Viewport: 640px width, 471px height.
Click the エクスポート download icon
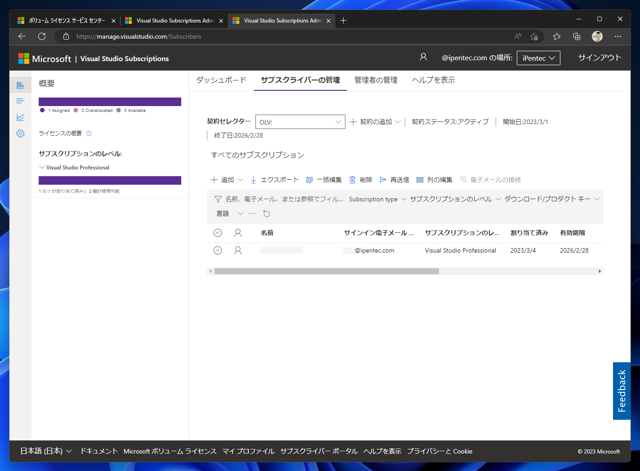(x=254, y=180)
